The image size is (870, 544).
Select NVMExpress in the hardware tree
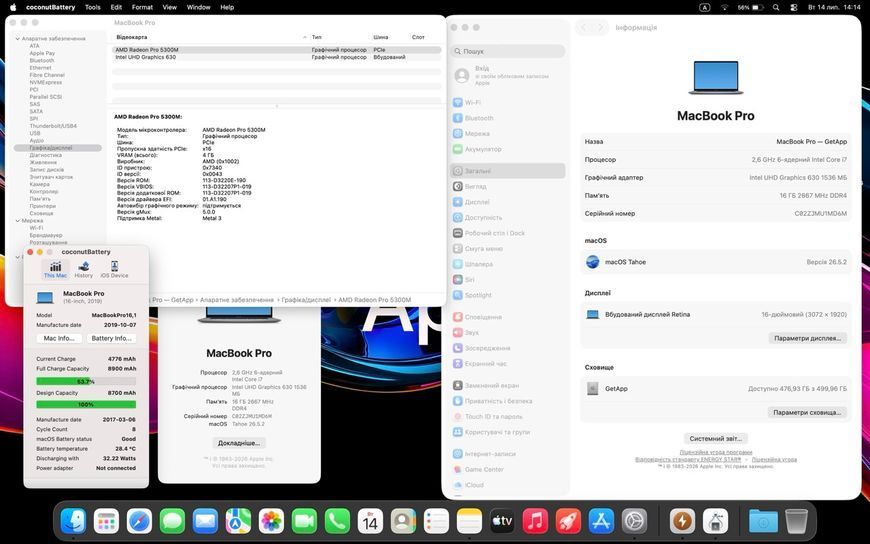click(45, 82)
